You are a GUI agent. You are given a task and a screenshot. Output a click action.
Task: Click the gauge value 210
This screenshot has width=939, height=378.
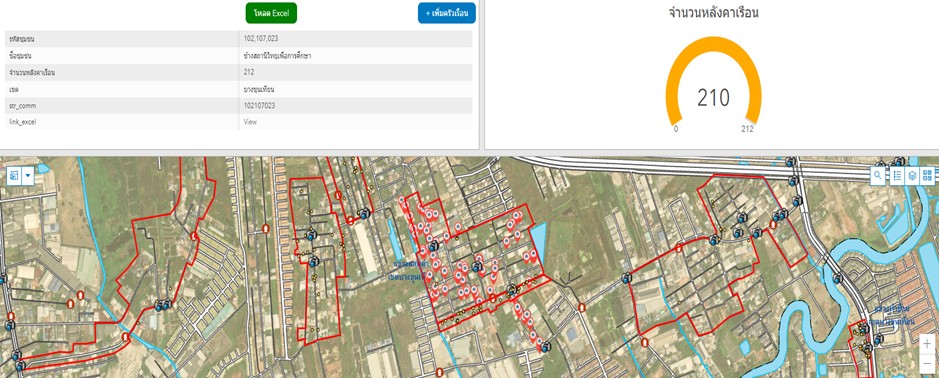coord(713,98)
